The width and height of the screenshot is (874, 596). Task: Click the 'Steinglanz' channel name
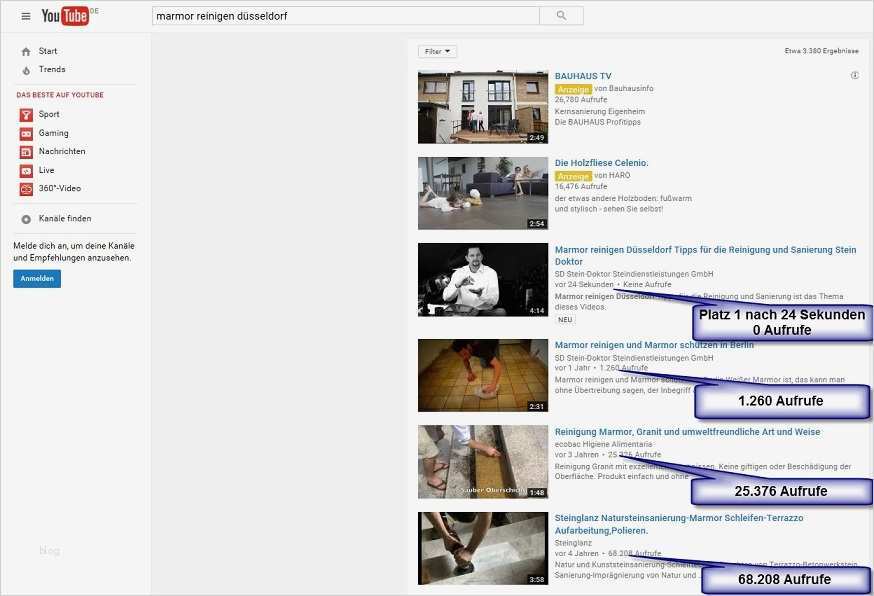point(573,542)
